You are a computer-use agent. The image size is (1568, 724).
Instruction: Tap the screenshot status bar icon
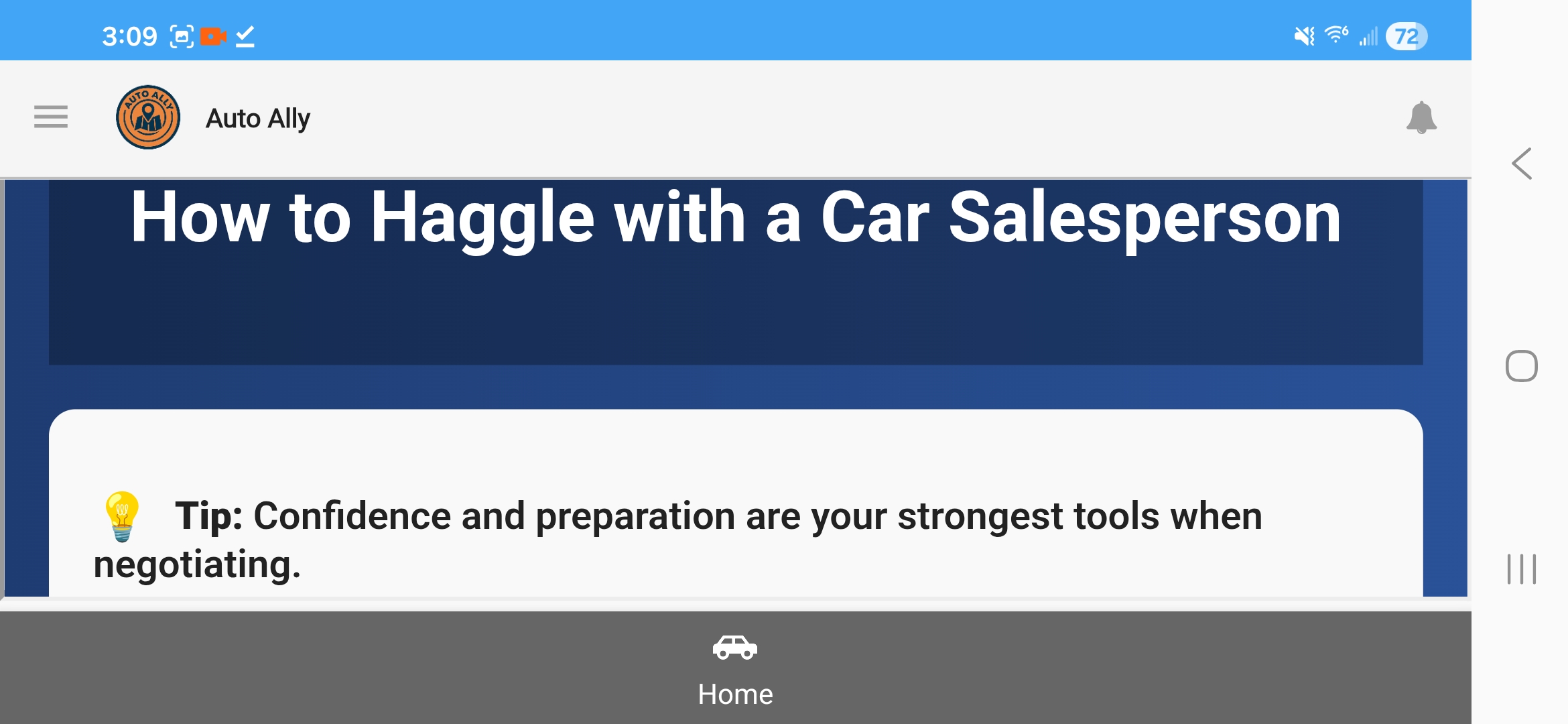click(182, 36)
